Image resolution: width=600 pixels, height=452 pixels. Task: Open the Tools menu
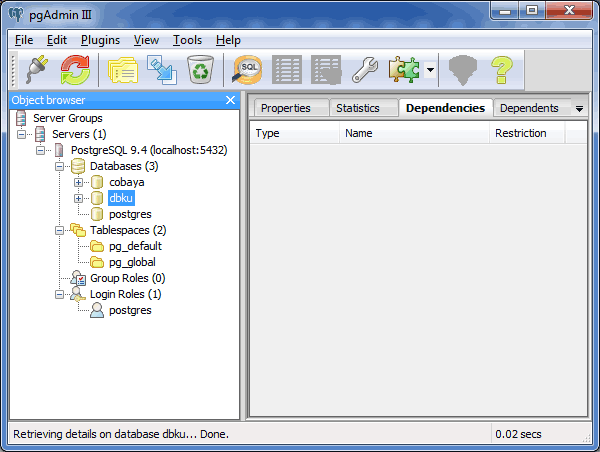187,40
